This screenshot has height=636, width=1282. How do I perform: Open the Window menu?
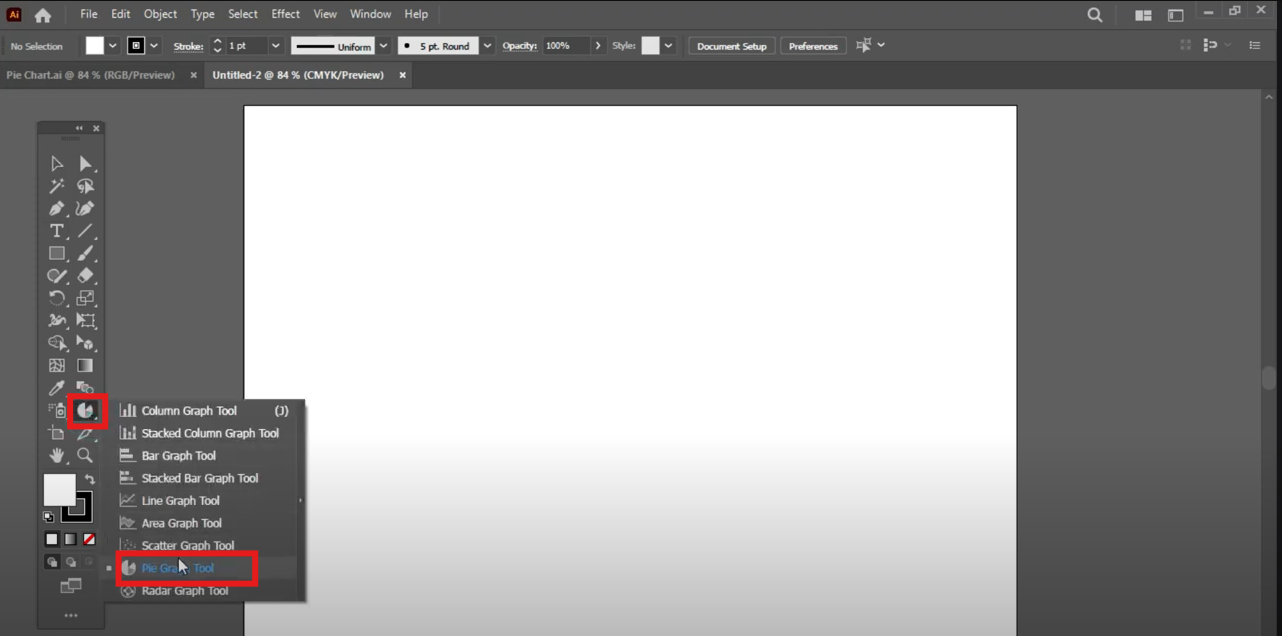[370, 14]
